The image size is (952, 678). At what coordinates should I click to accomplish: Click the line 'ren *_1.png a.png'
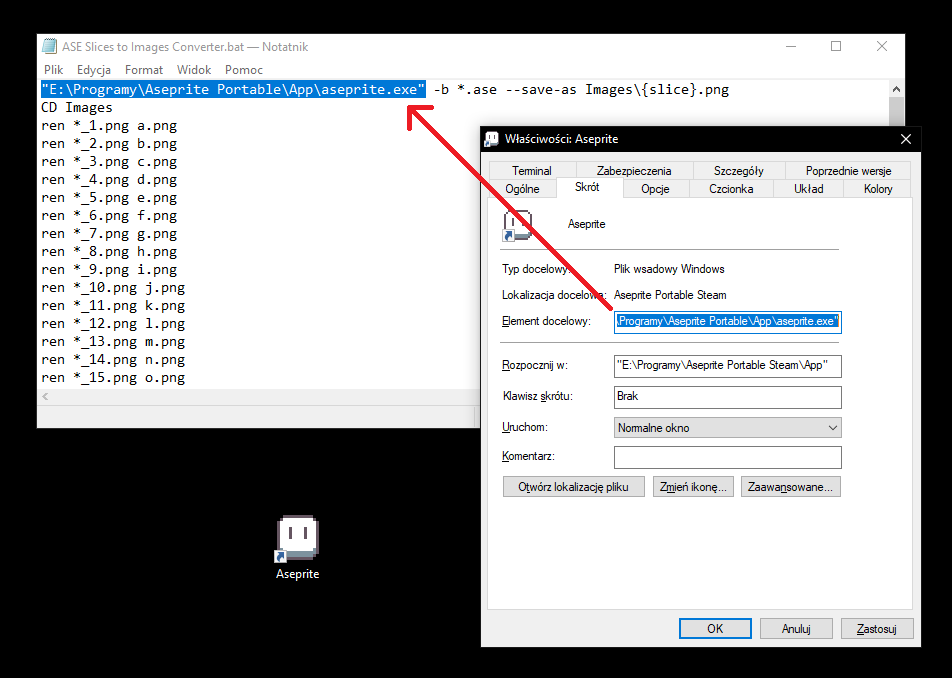point(109,126)
